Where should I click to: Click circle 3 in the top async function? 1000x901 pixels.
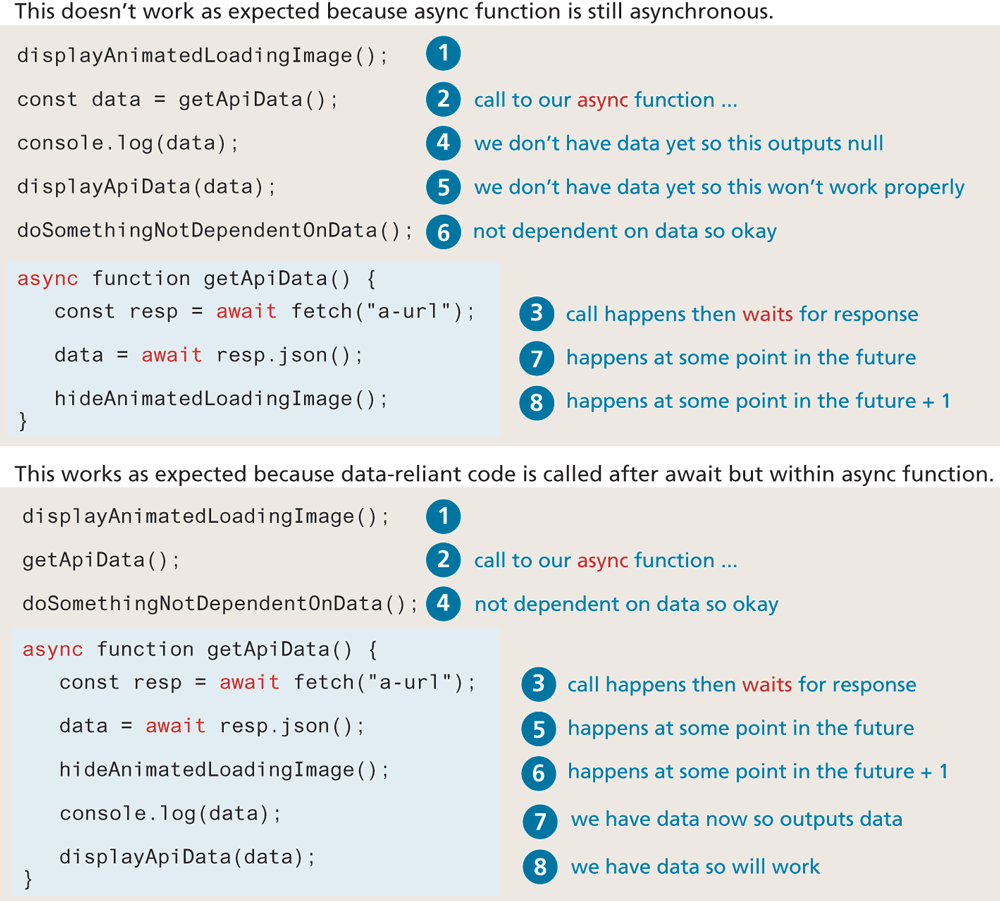tap(536, 314)
